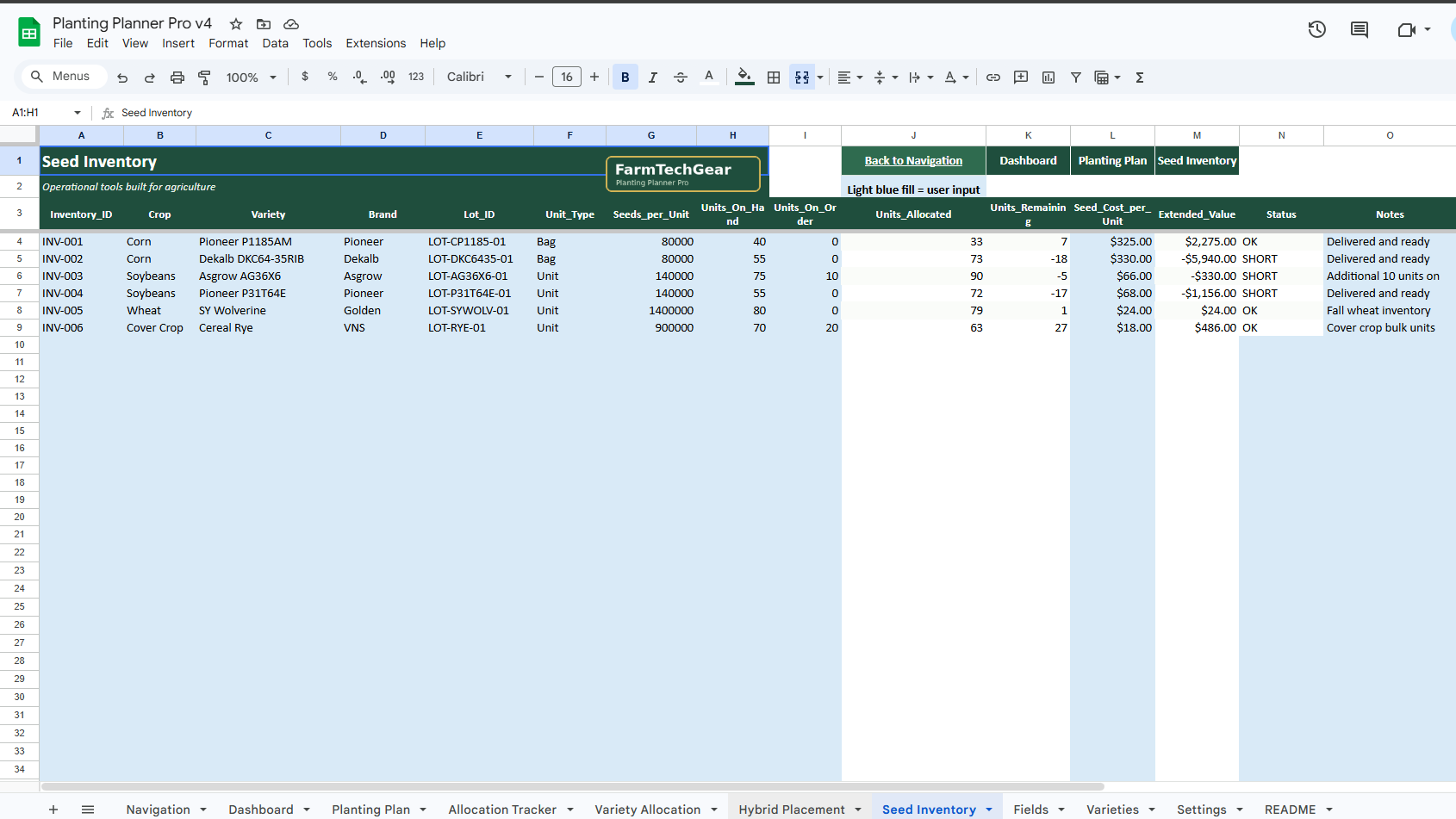Toggle italic formatting
This screenshot has height=819, width=1456.
[x=652, y=77]
